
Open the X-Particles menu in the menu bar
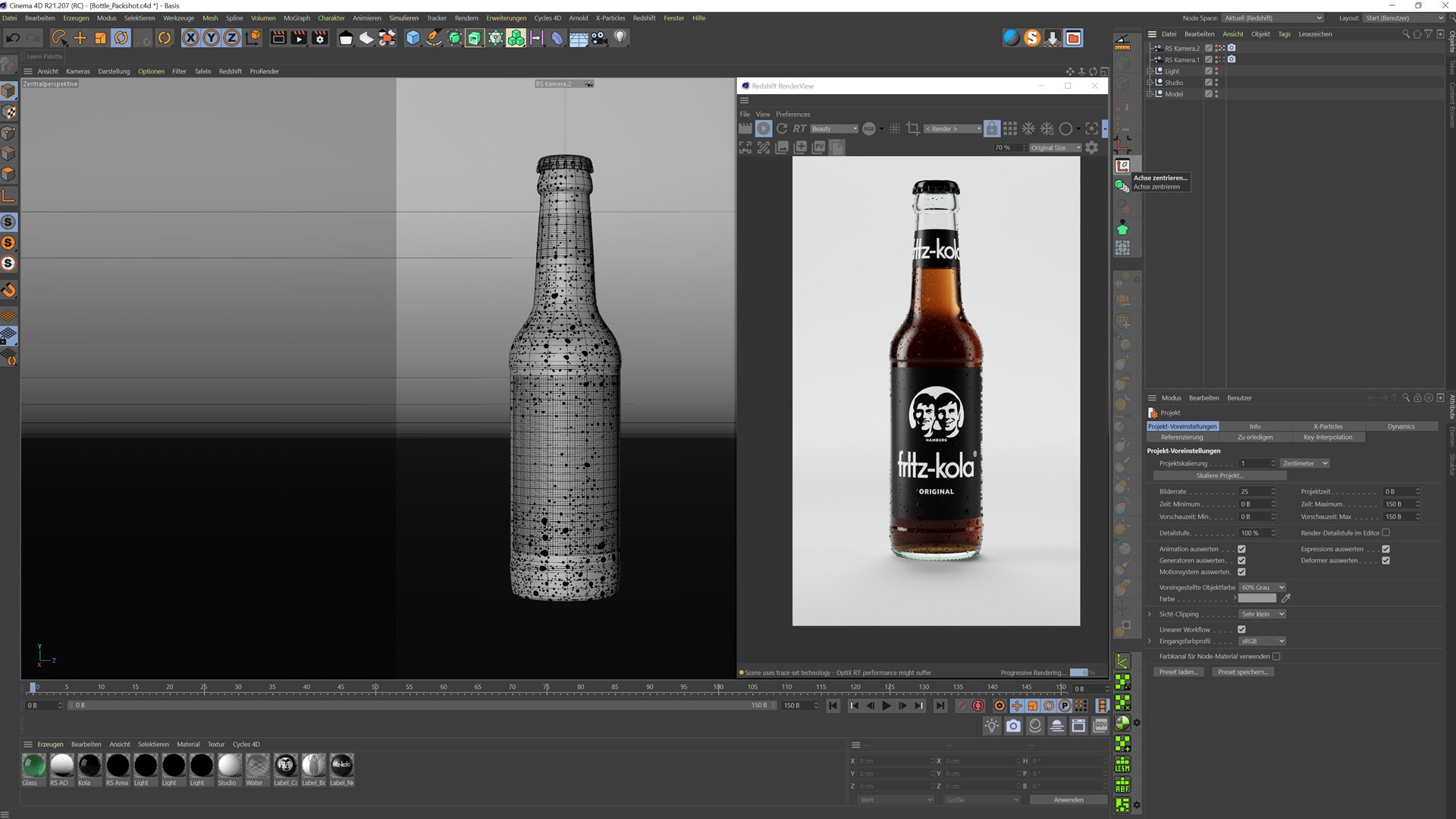coord(610,18)
